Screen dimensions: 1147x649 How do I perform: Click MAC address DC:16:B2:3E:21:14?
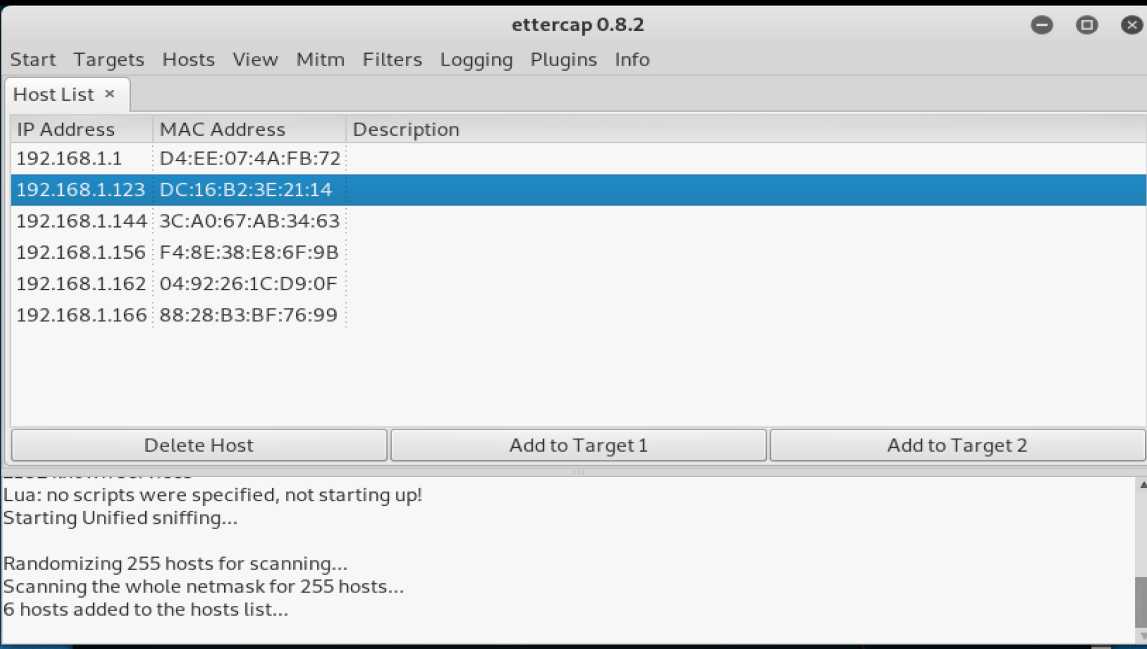pos(246,190)
